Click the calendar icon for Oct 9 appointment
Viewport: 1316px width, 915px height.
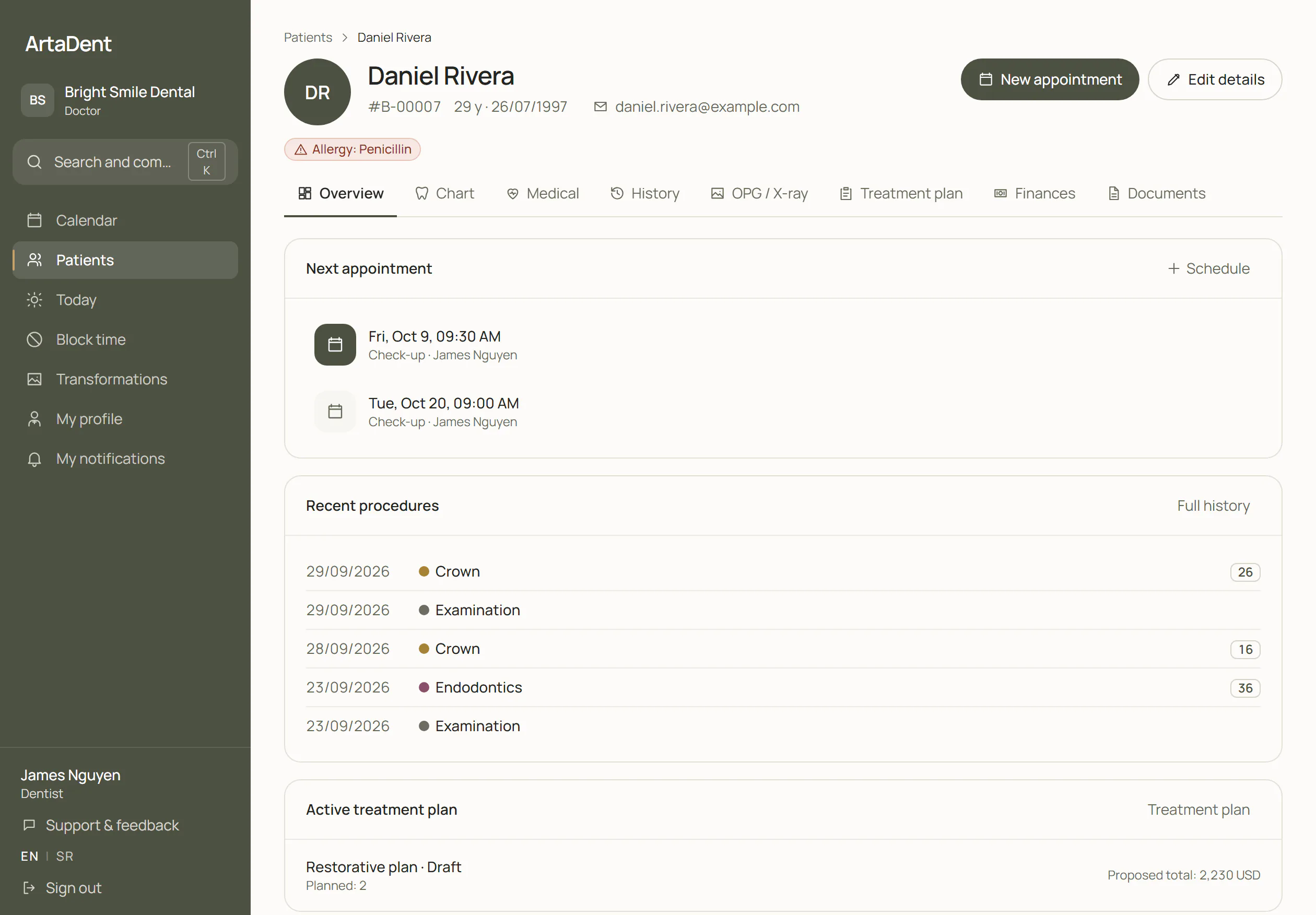pyautogui.click(x=335, y=345)
